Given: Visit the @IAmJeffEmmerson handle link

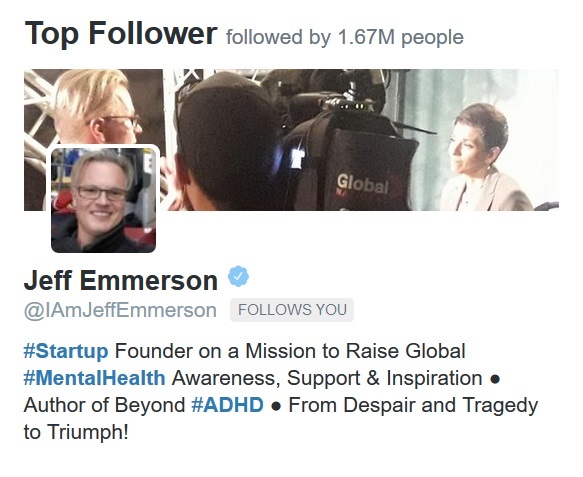Looking at the screenshot, I should 120,310.
